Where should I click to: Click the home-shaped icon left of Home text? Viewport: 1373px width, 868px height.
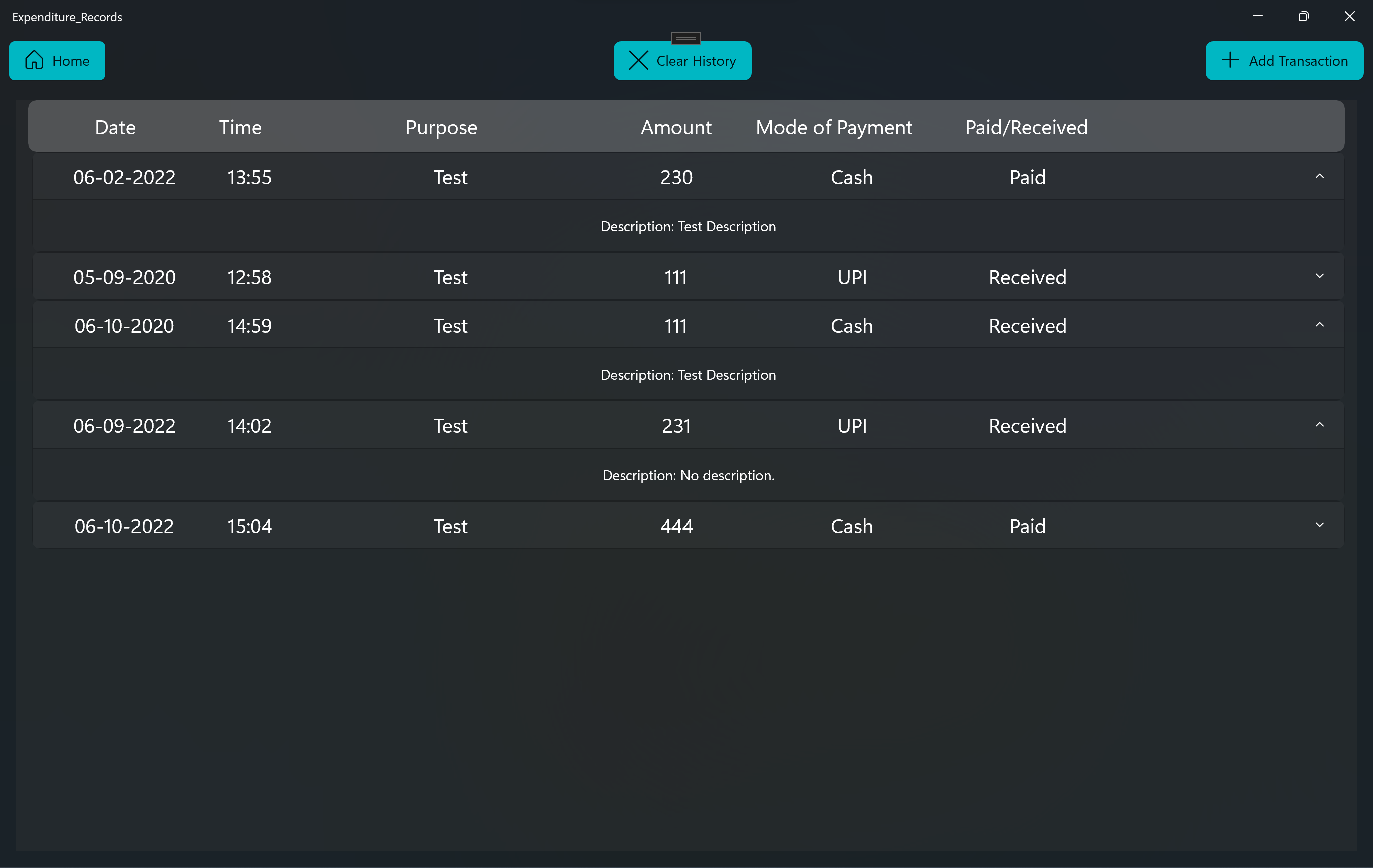point(34,60)
